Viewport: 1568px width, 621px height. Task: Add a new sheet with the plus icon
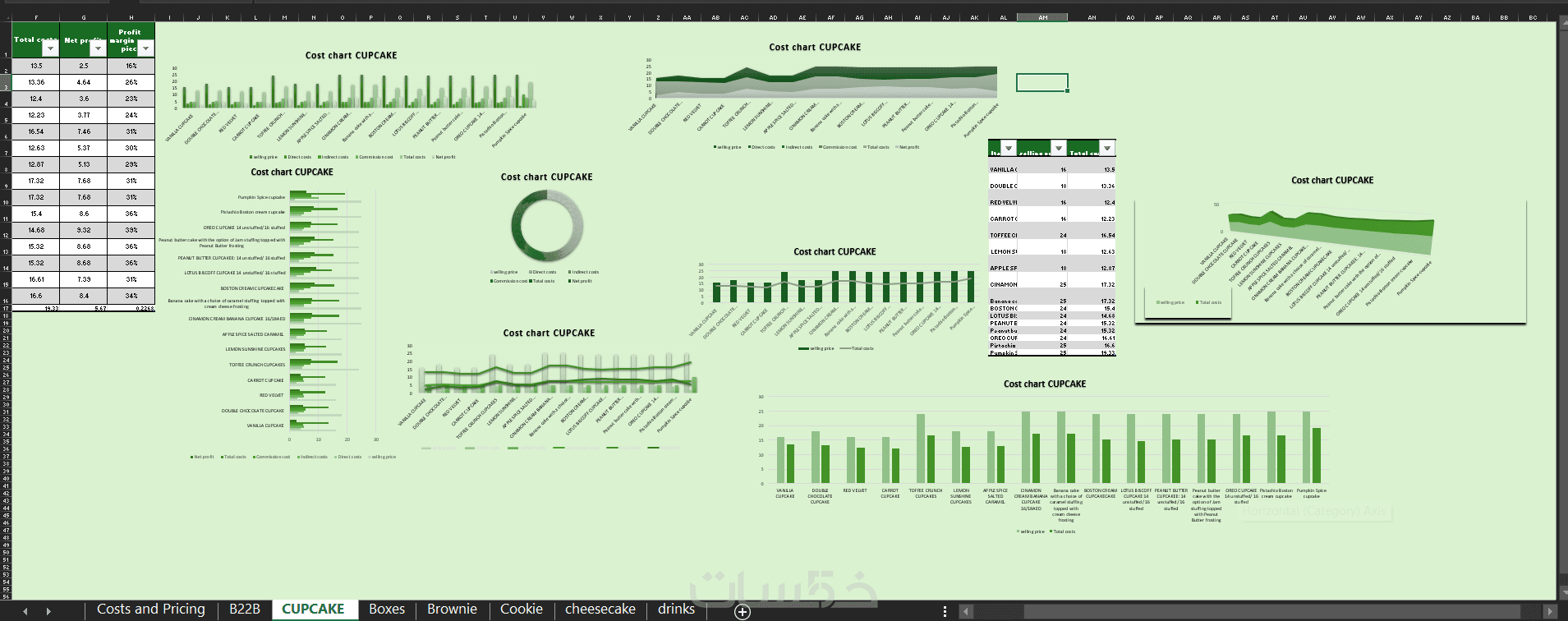(743, 611)
